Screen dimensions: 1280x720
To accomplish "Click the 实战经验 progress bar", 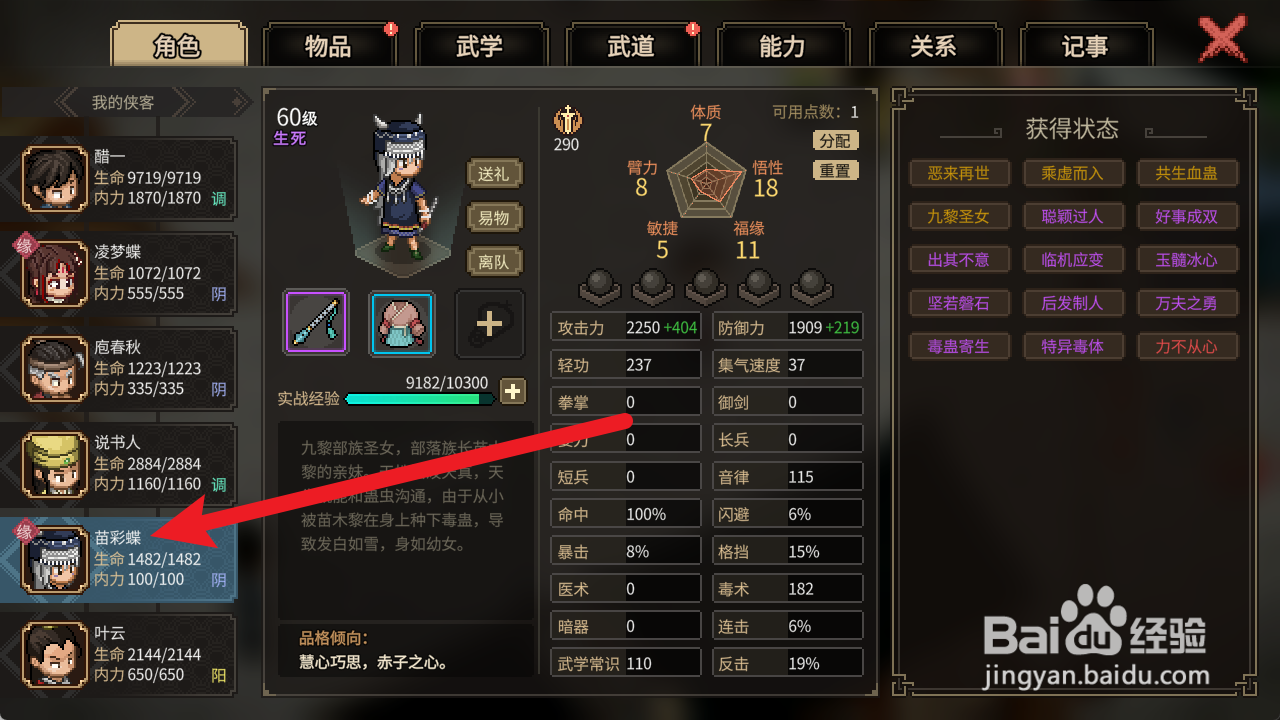I will tap(420, 398).
